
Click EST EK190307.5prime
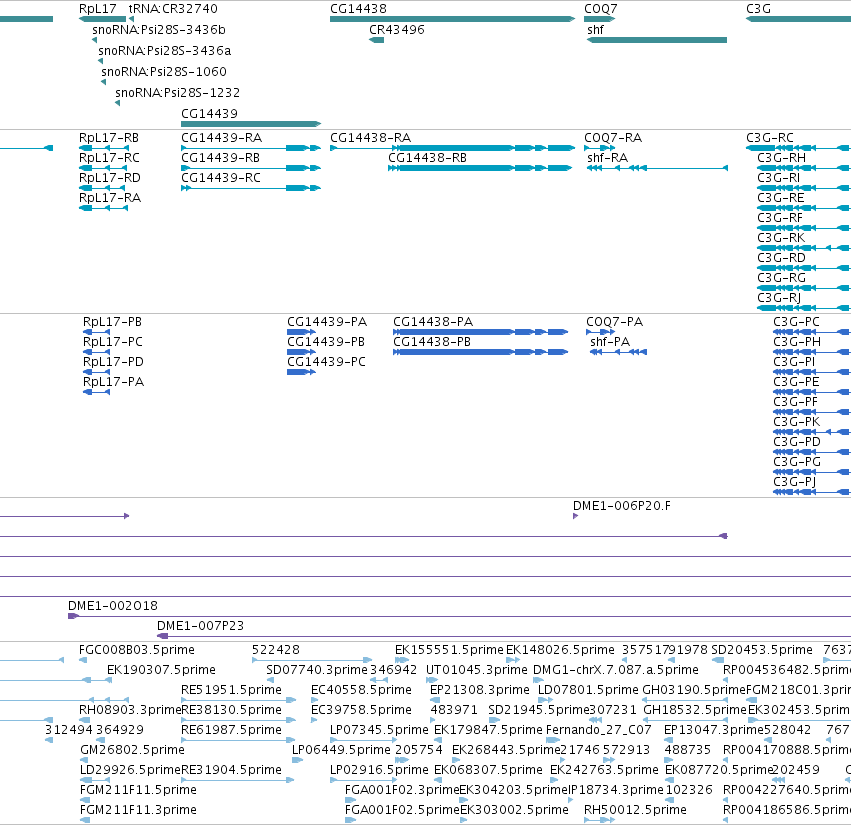click(161, 670)
